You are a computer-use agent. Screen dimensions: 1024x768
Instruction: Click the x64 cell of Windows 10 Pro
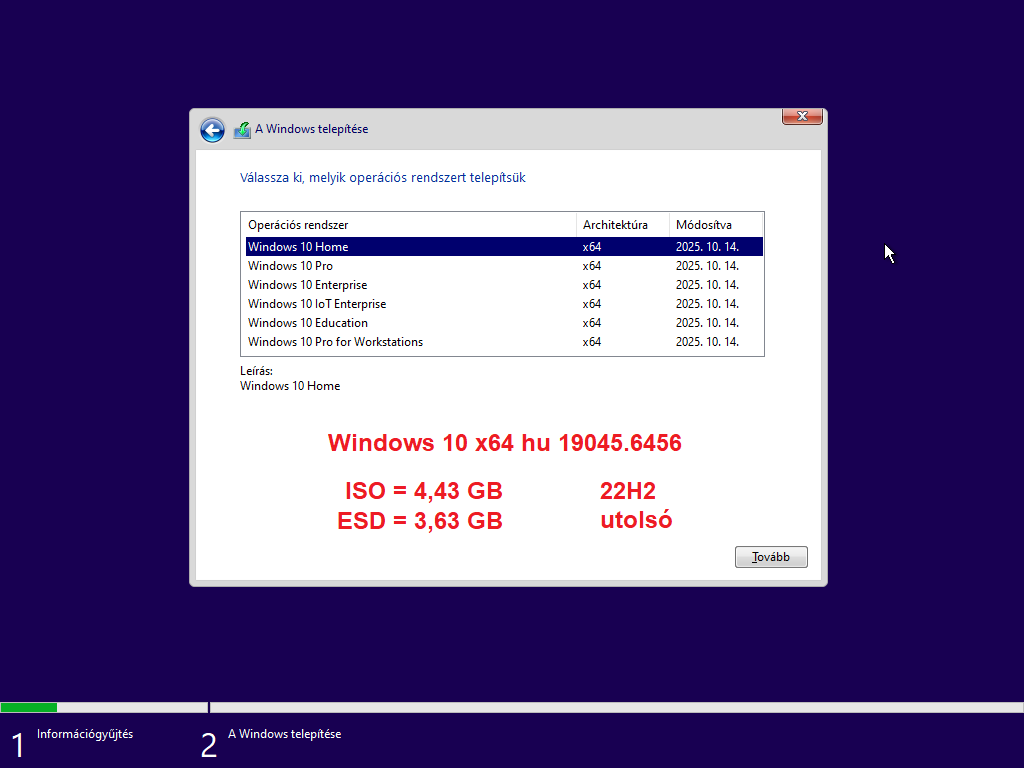point(592,266)
